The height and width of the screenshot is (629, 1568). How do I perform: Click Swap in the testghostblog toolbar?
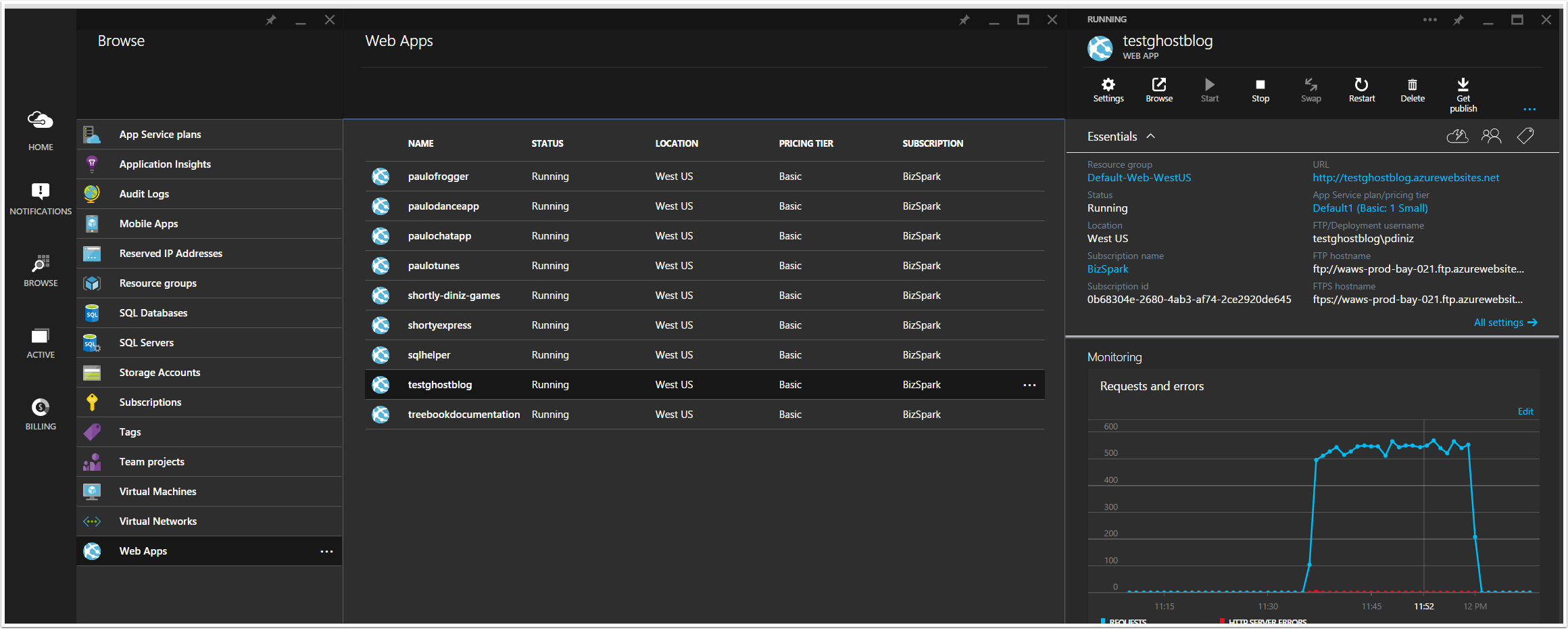click(1311, 90)
